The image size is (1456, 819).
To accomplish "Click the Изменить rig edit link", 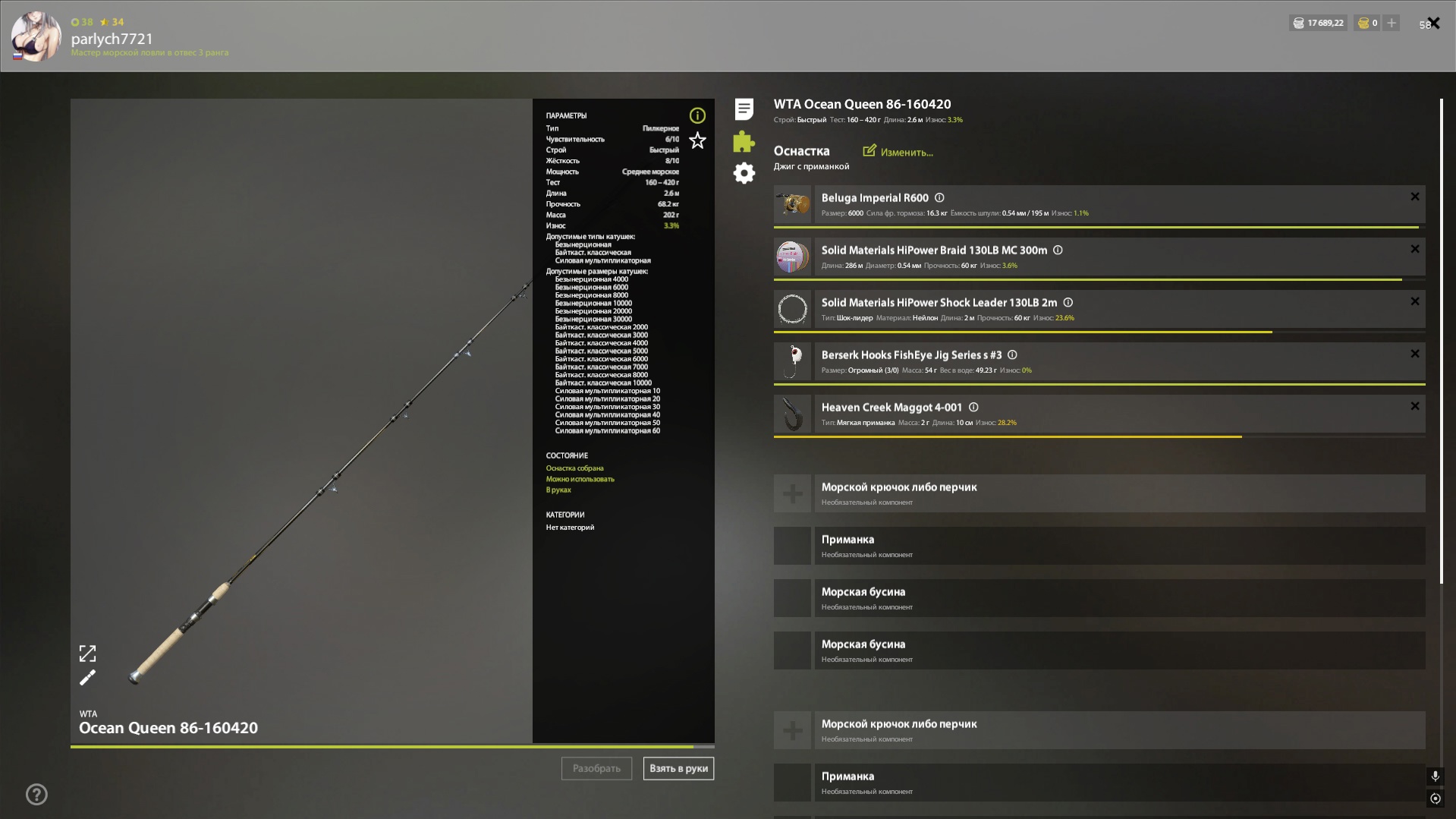I will (898, 152).
